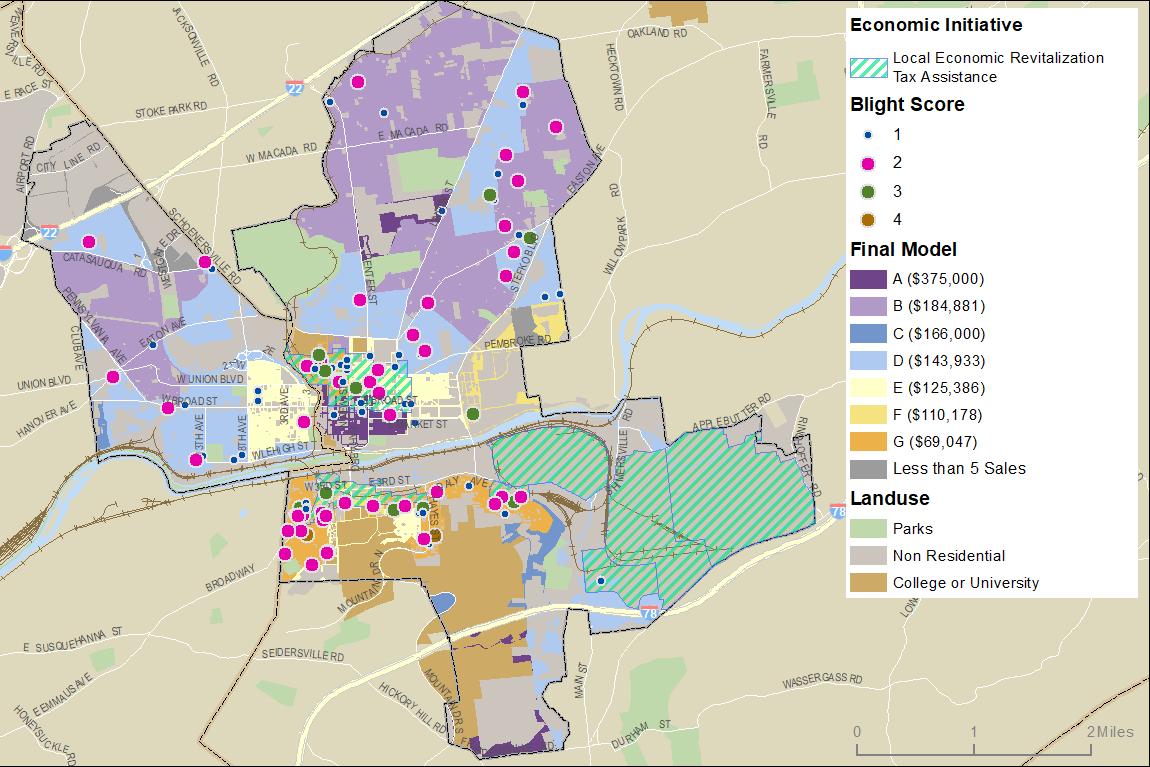Click the Local Economic Revitalization Tax Assistance label
Image resolution: width=1150 pixels, height=767 pixels.
(998, 67)
